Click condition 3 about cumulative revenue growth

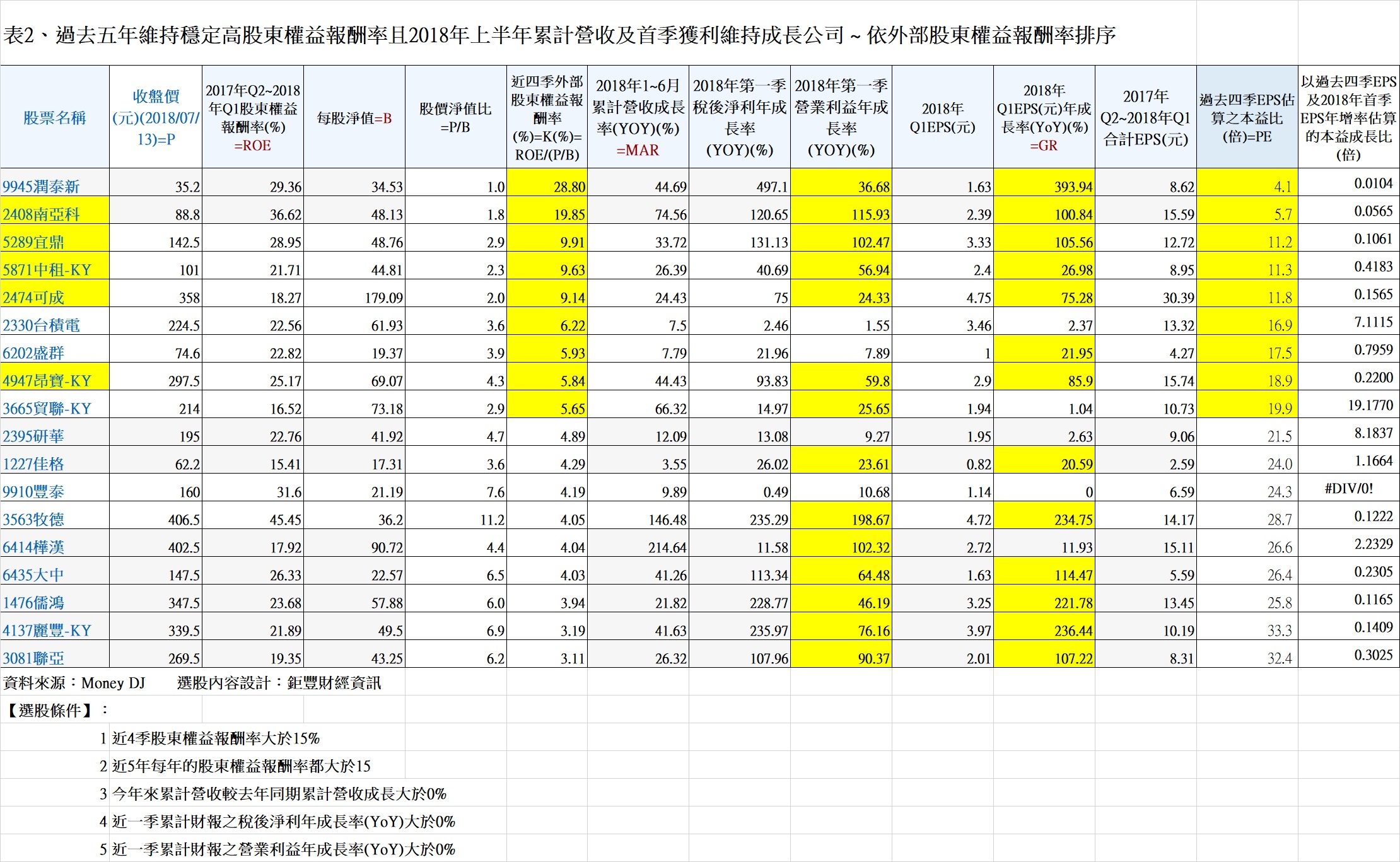coord(279,794)
